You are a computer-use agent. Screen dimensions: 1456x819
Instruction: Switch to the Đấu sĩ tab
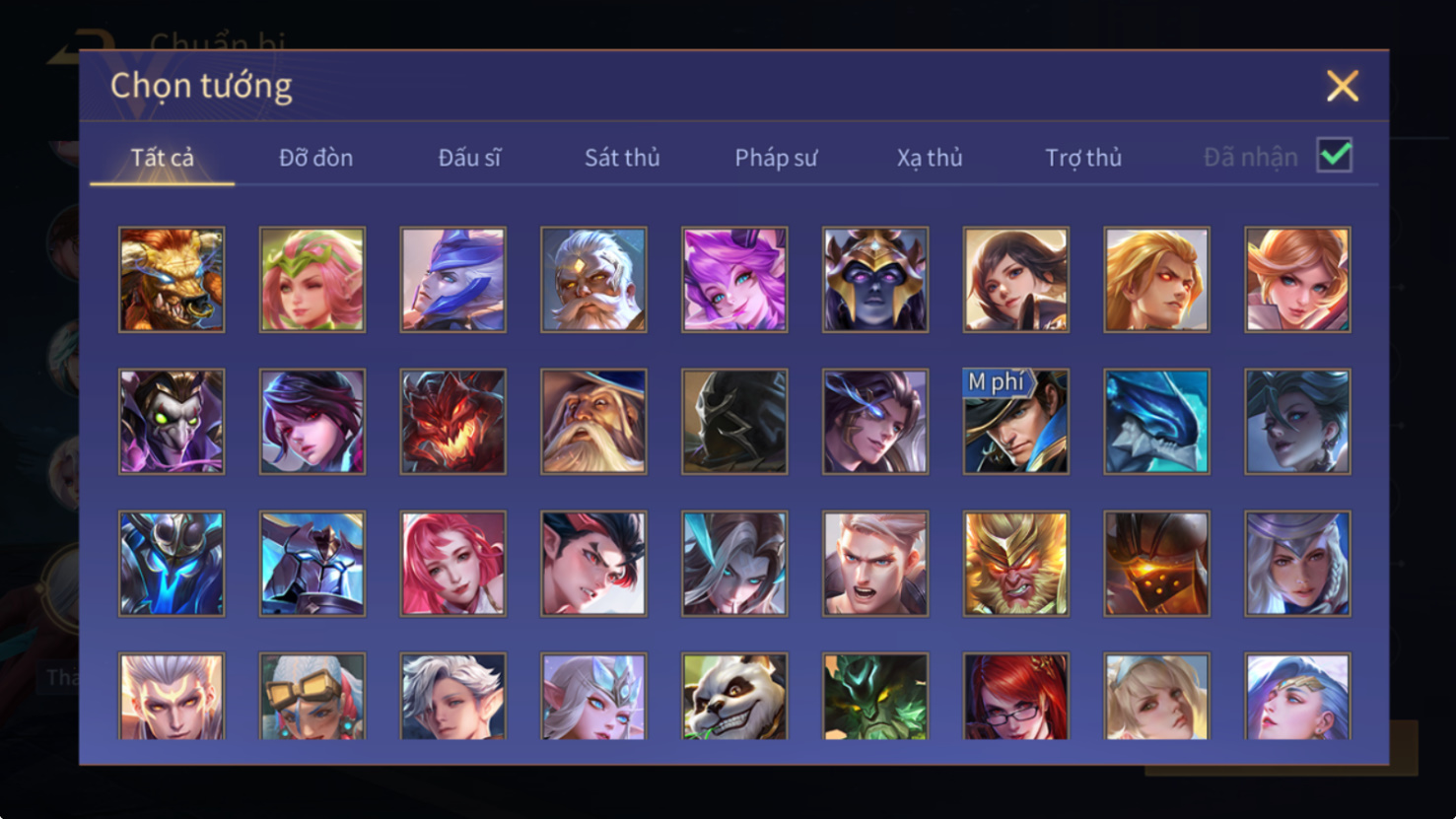469,158
